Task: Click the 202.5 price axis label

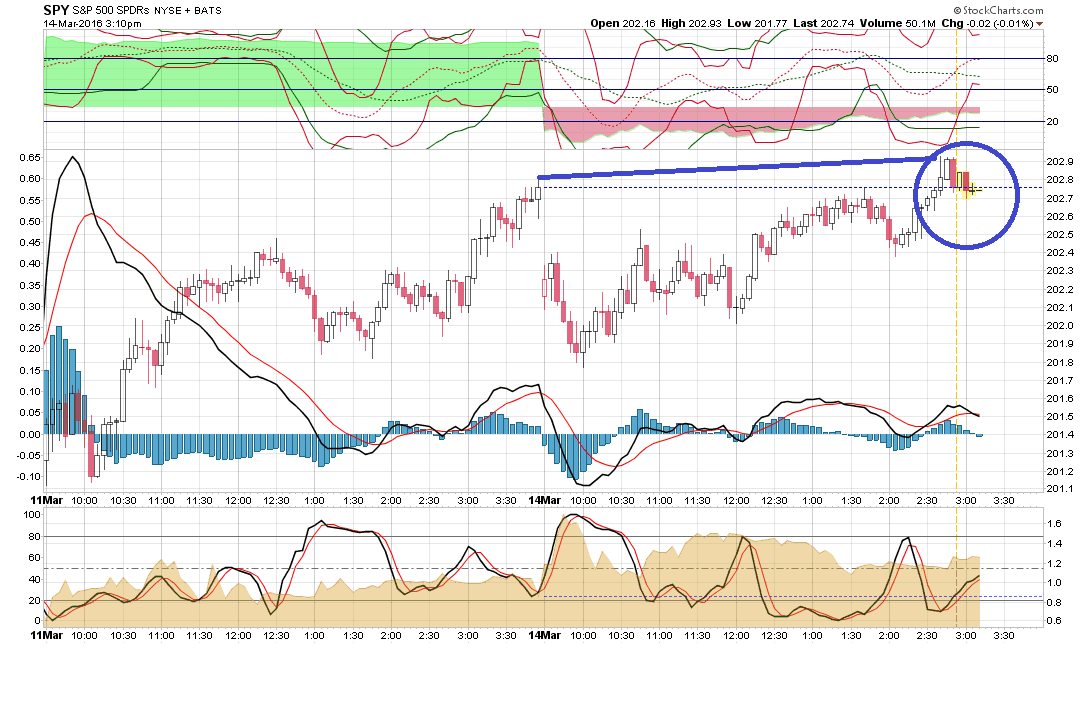Action: click(x=1059, y=235)
